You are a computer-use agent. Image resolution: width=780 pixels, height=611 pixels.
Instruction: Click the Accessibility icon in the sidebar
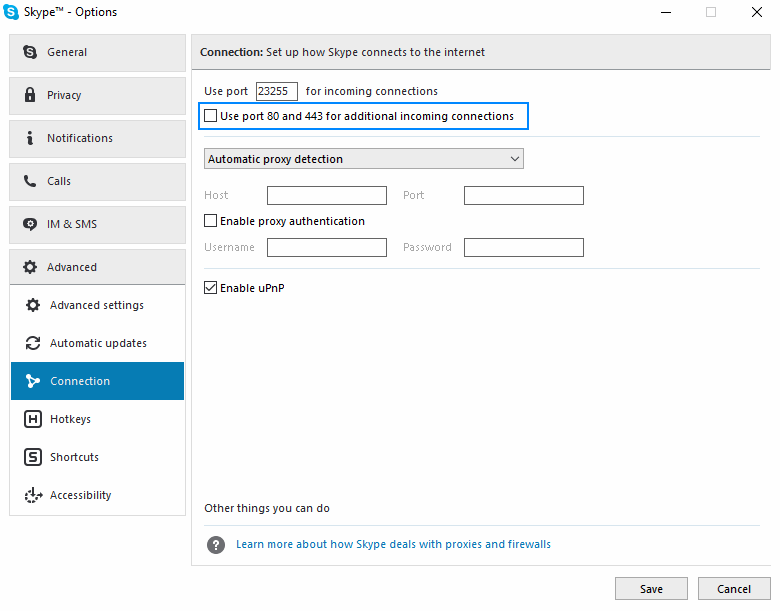point(33,495)
